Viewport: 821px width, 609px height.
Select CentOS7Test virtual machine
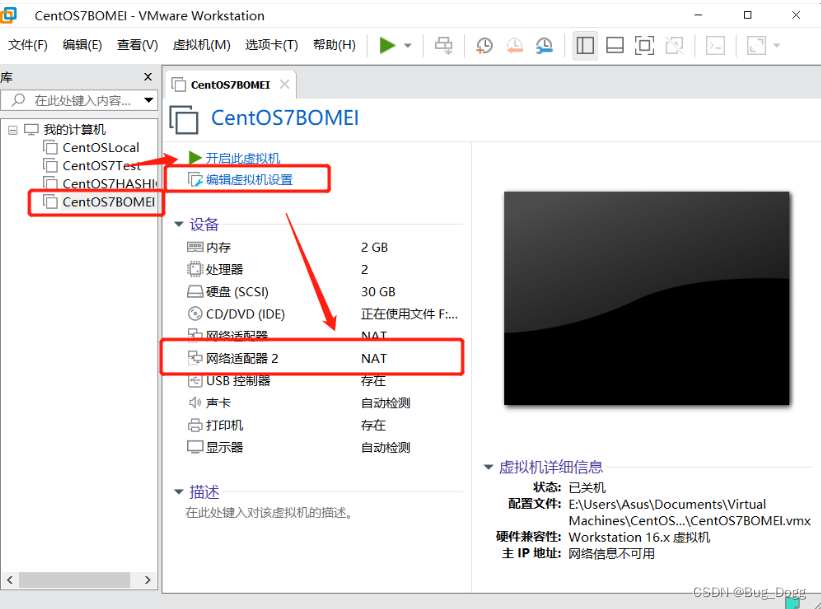(x=102, y=166)
